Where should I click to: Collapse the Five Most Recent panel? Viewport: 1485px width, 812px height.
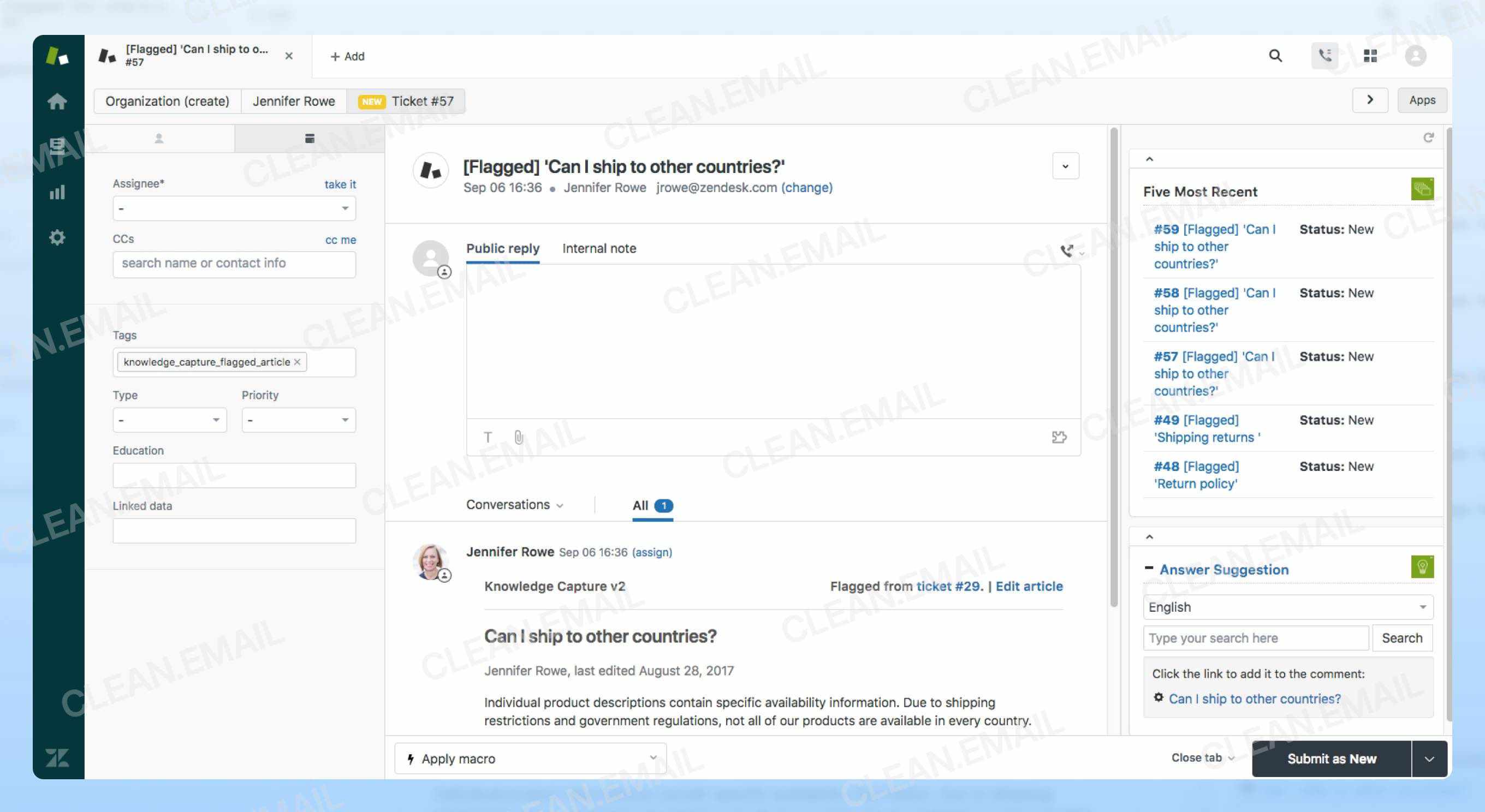pos(1149,160)
